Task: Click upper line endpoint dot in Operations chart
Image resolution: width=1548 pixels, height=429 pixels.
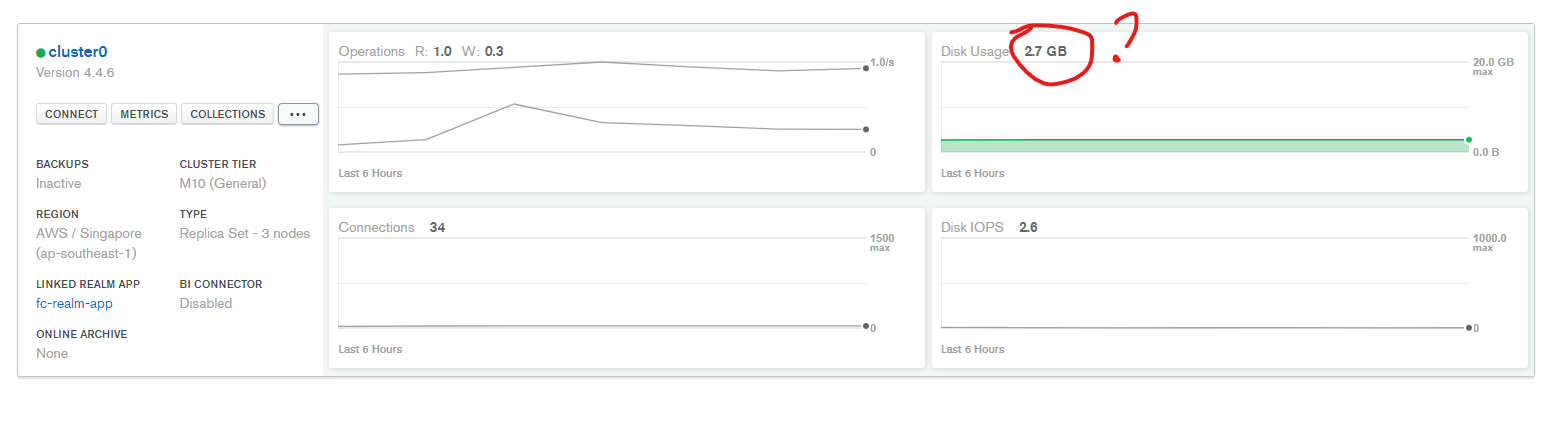Action: [866, 68]
